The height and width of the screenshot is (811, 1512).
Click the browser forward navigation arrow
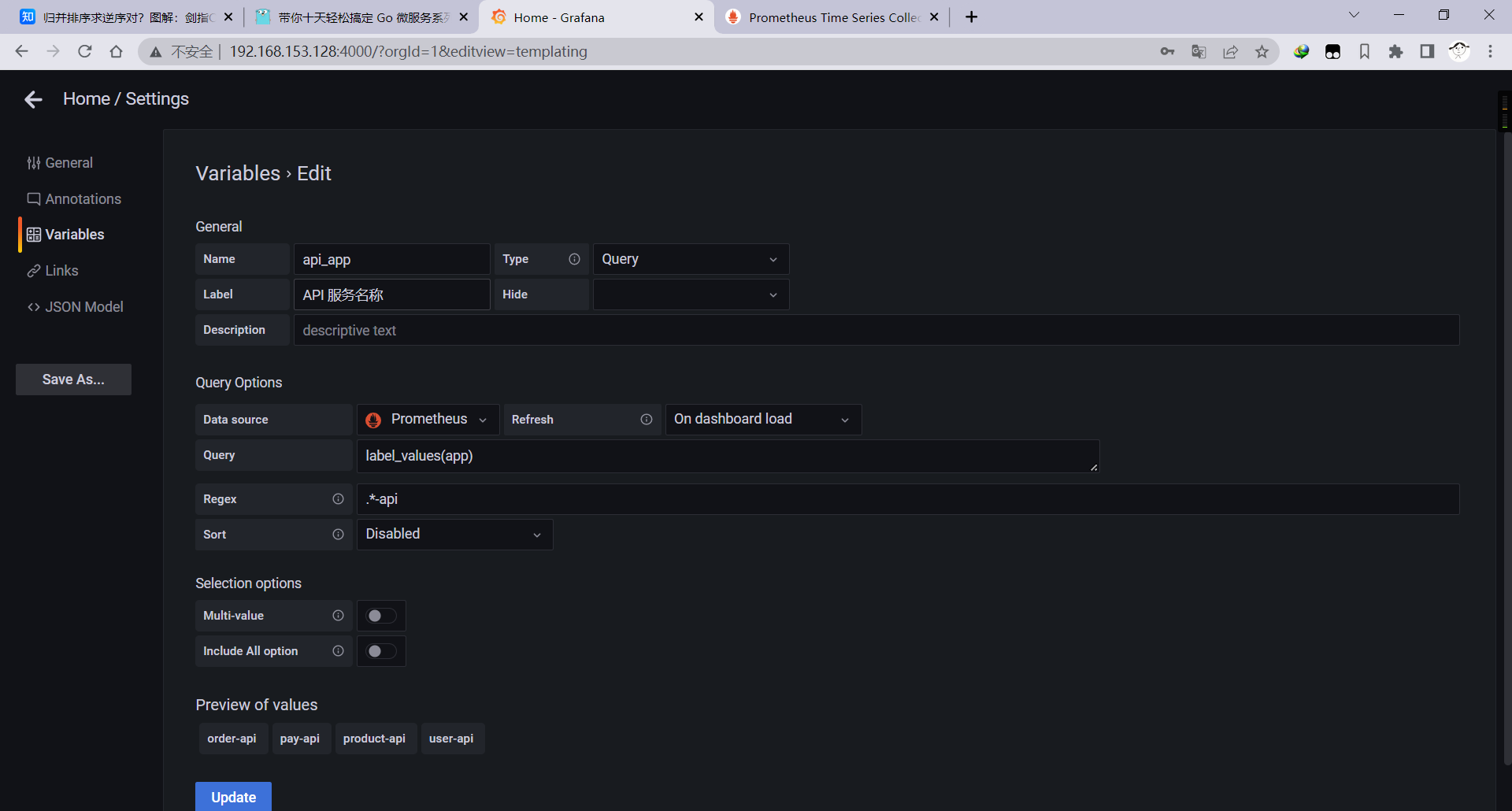(53, 51)
